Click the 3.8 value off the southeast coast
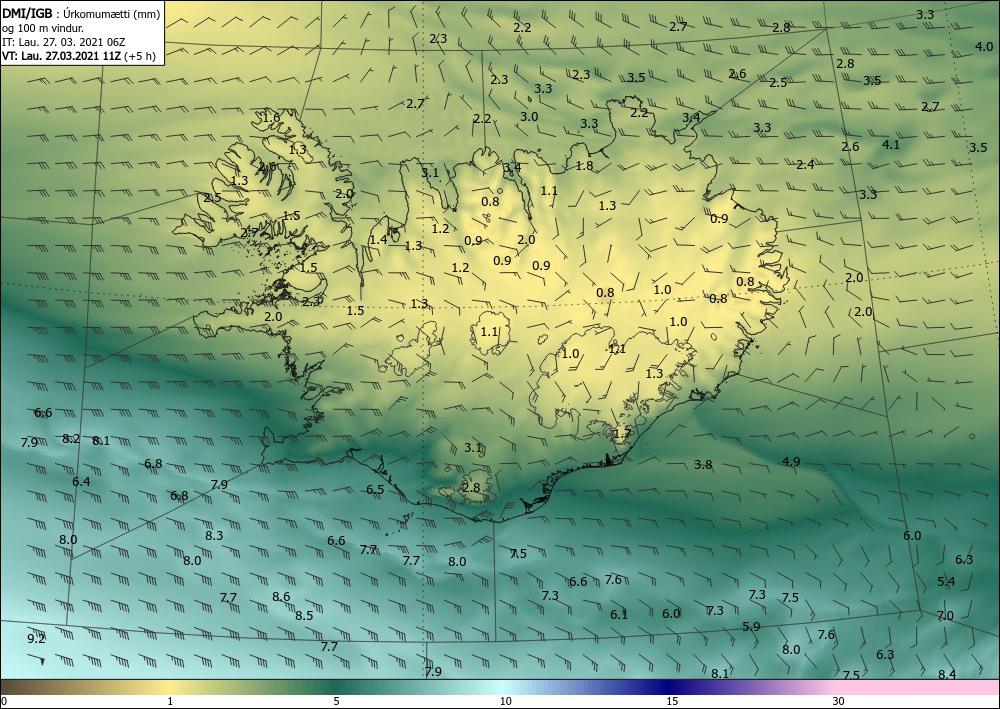1000x709 pixels. coord(703,465)
